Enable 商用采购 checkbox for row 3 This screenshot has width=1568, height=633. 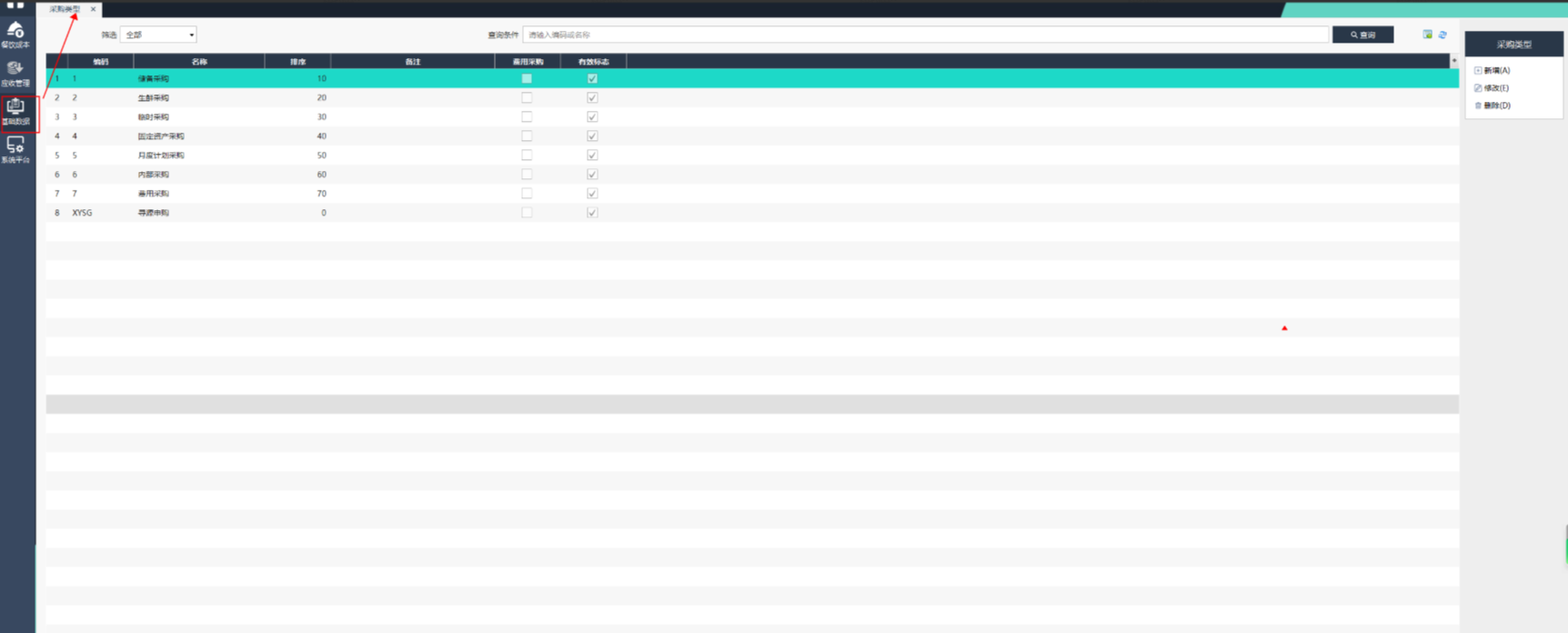click(527, 117)
